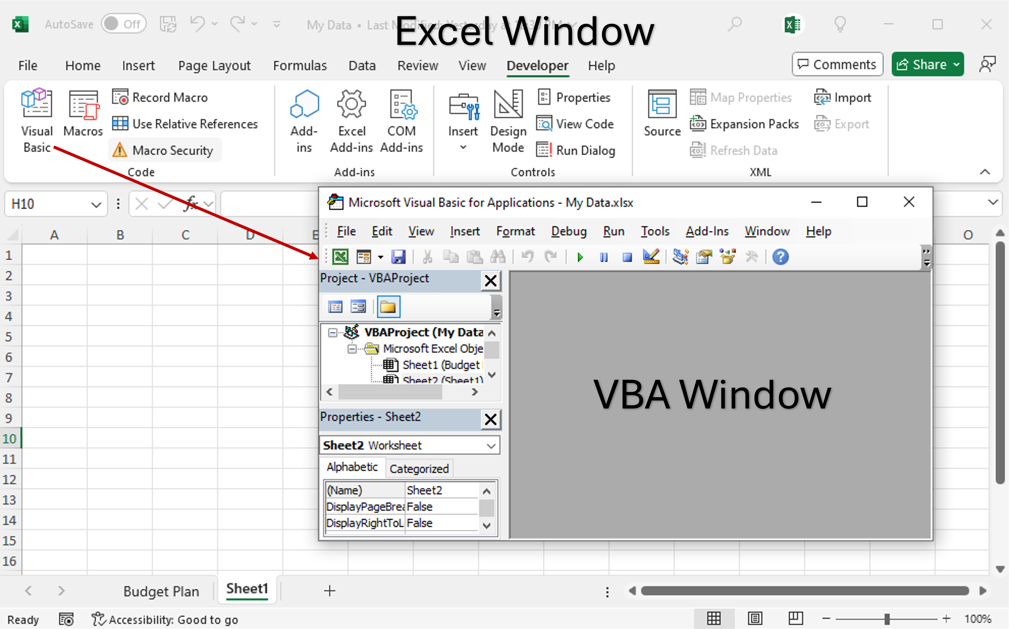Open the Run menu in VBA window
The image size is (1009, 629).
coord(614,231)
